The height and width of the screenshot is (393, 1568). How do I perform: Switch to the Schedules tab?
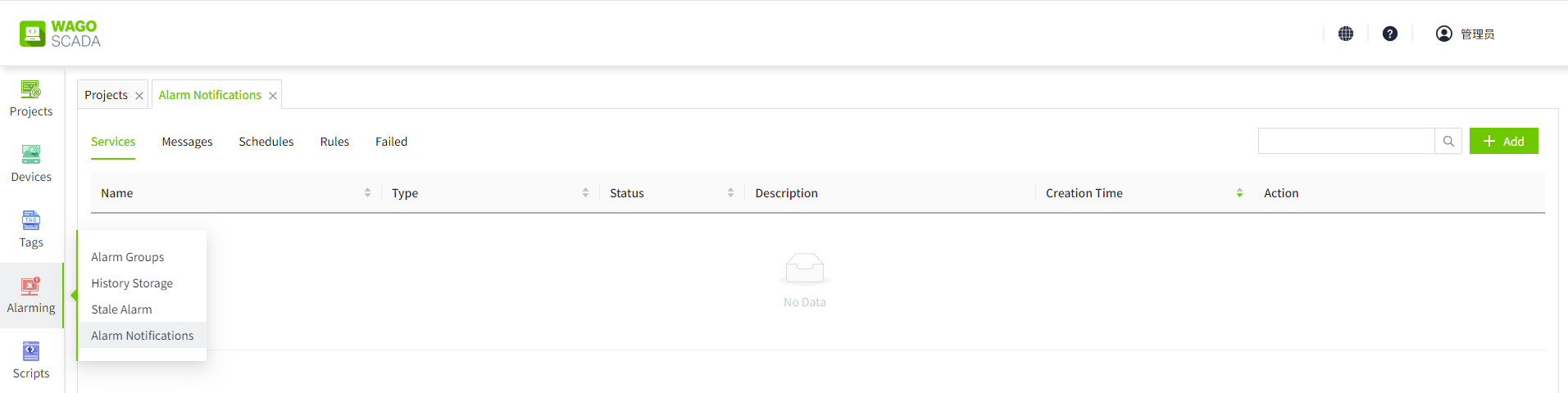pyautogui.click(x=266, y=142)
